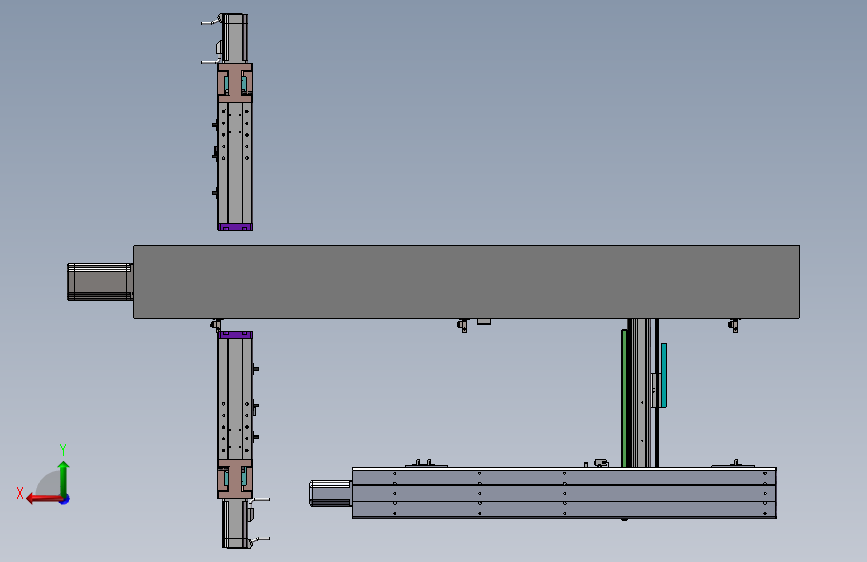Select the gray rail body of upper actuator
This screenshot has height=562, width=867.
point(235,163)
